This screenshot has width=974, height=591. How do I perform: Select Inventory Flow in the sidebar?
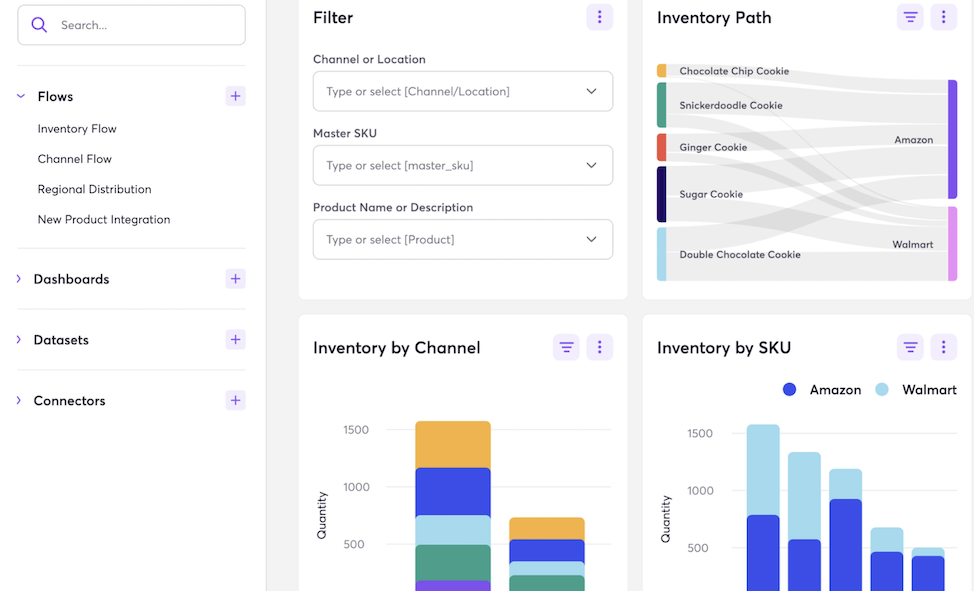click(77, 128)
